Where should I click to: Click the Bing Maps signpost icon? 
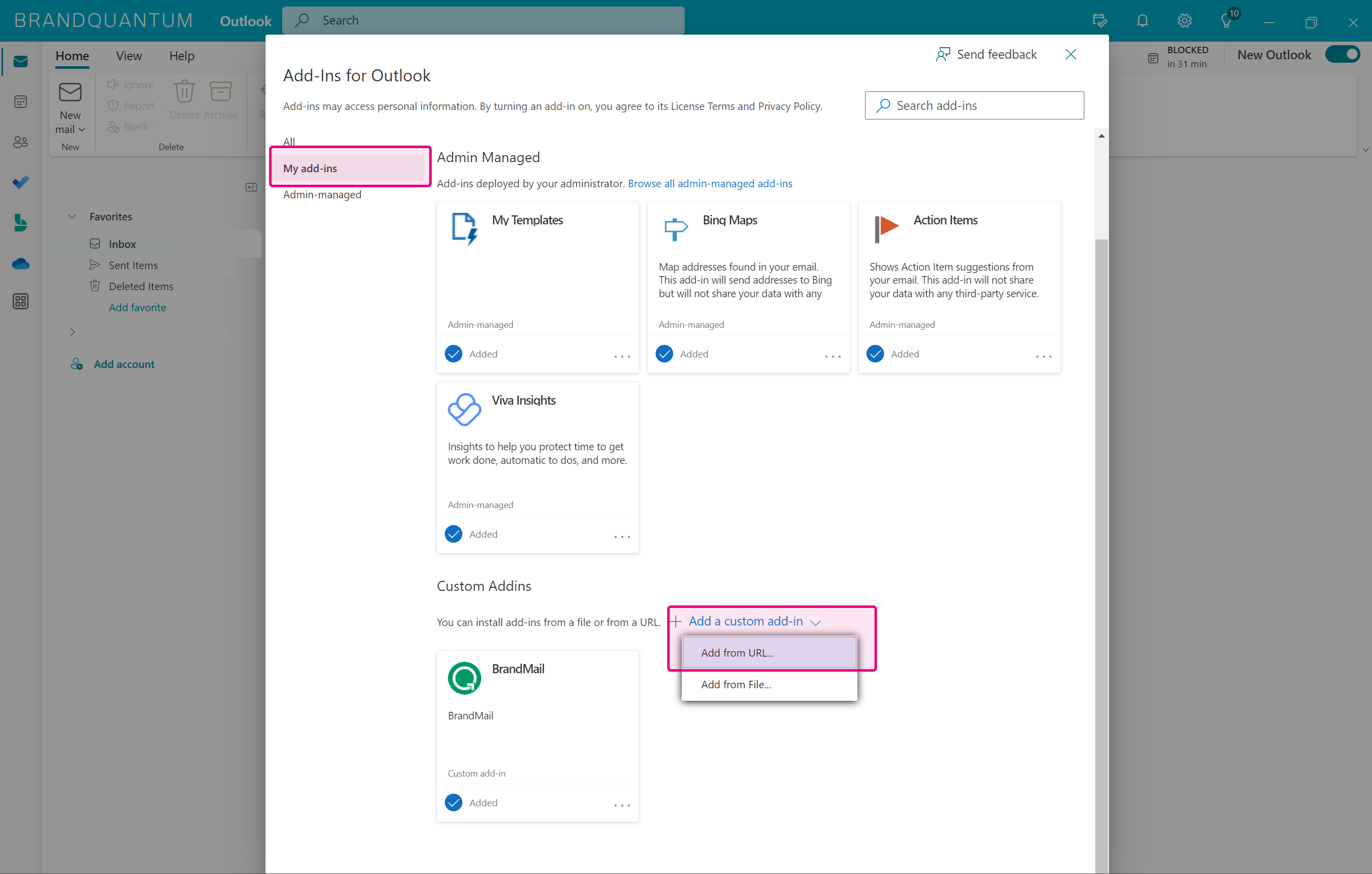pos(676,229)
